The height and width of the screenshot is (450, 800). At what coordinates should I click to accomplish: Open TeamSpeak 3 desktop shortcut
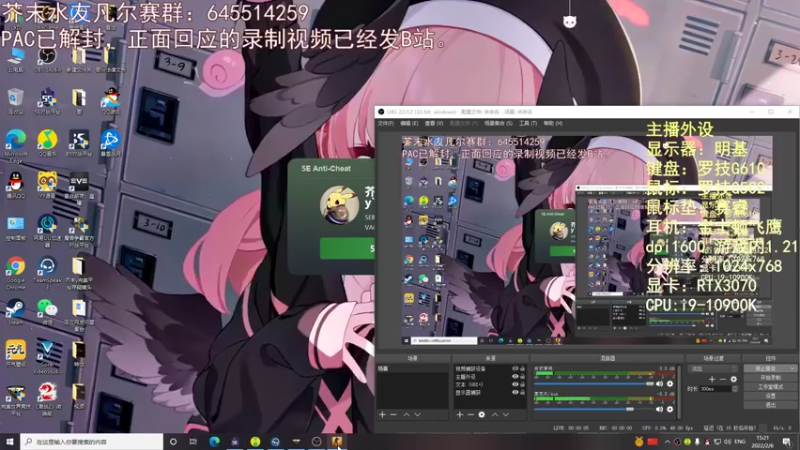[47, 273]
